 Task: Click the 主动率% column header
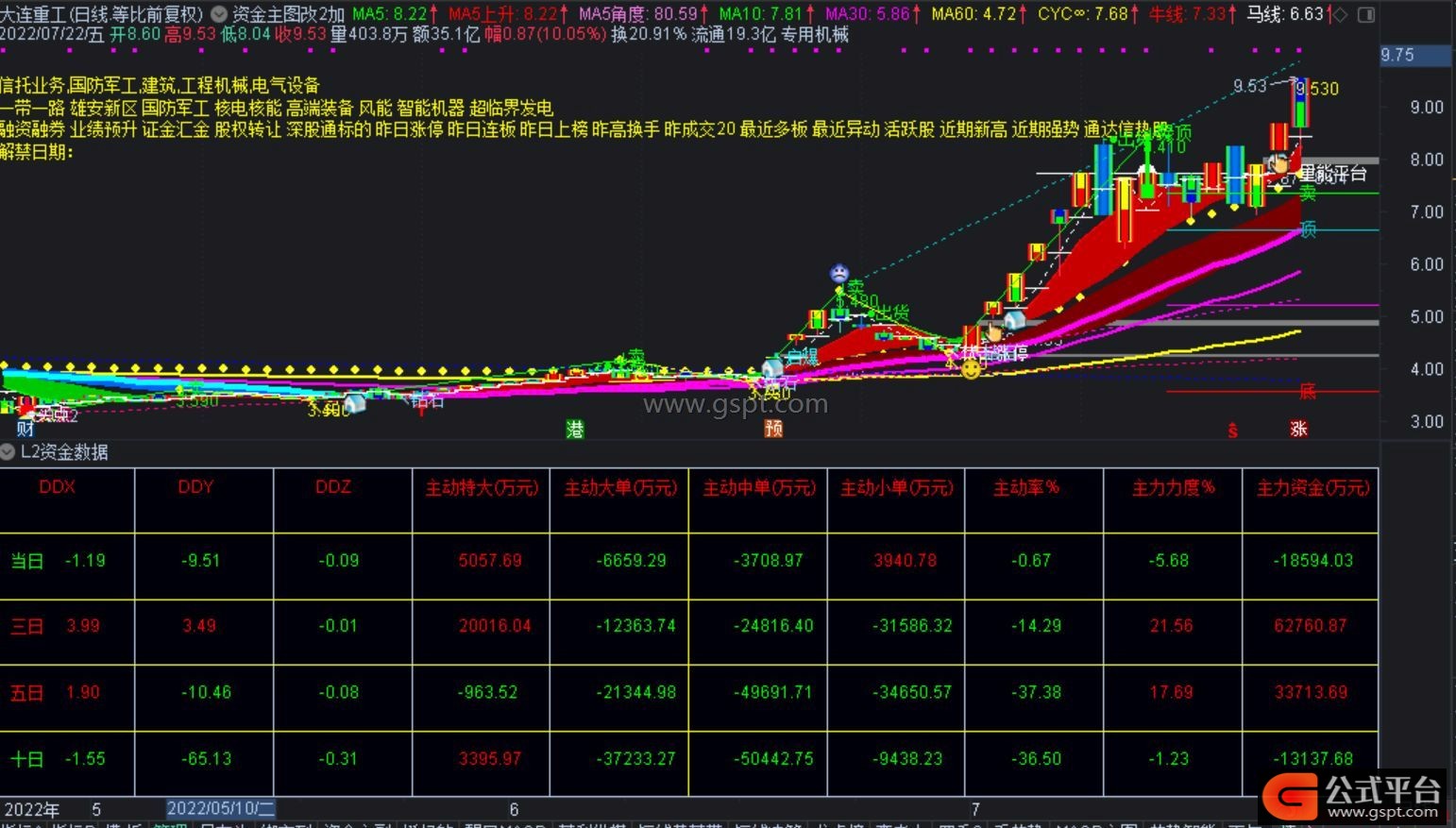coord(1026,487)
